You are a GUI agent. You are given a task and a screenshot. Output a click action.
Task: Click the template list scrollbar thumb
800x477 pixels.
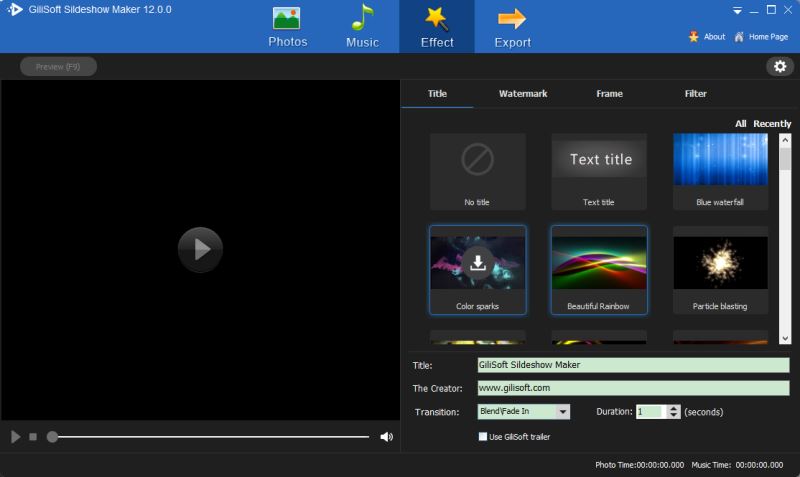785,159
